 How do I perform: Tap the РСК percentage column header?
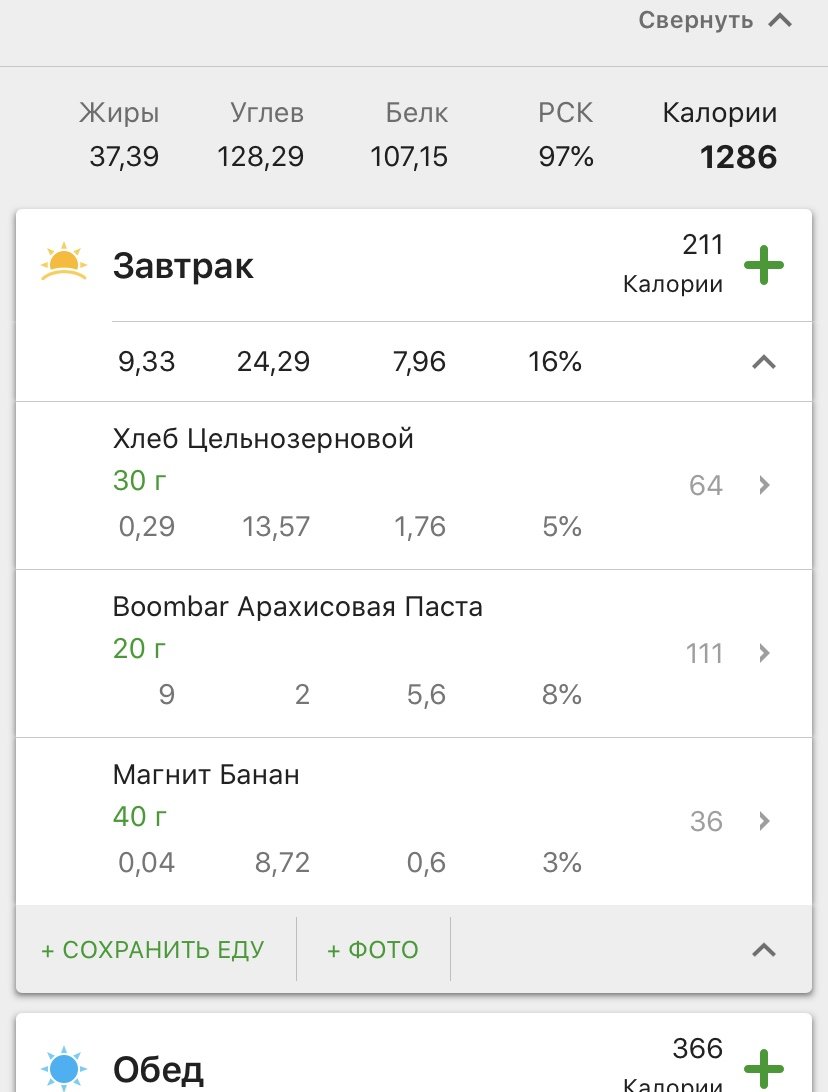[x=565, y=113]
